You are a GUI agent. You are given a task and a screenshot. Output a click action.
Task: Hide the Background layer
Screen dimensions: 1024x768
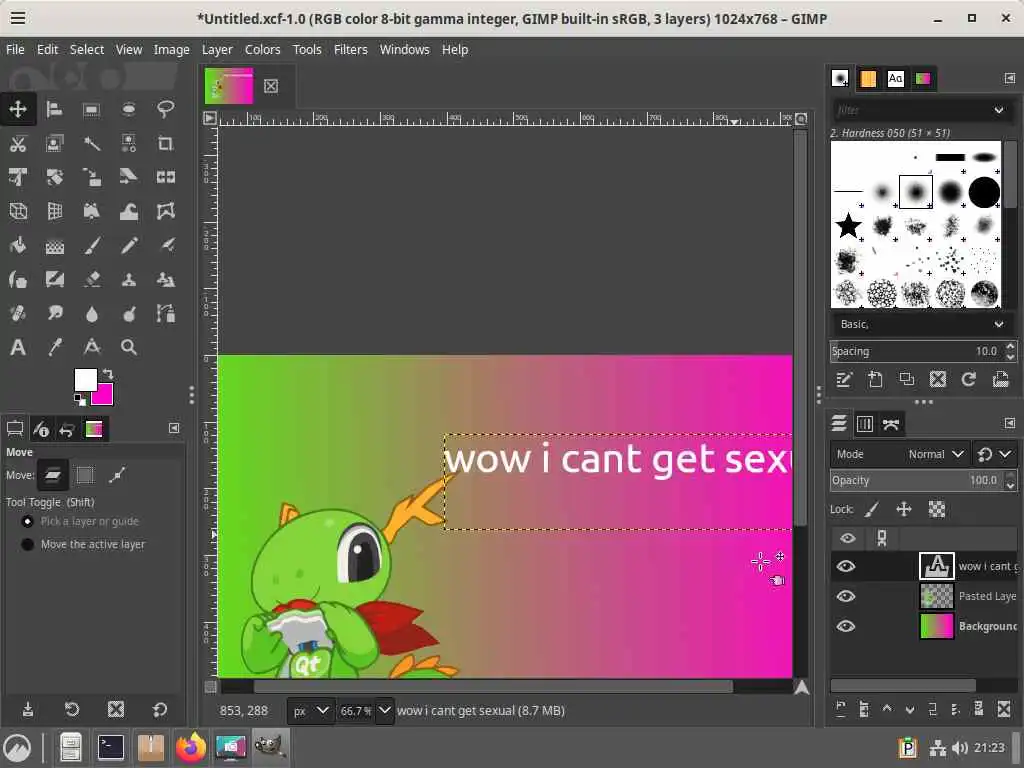click(x=846, y=626)
